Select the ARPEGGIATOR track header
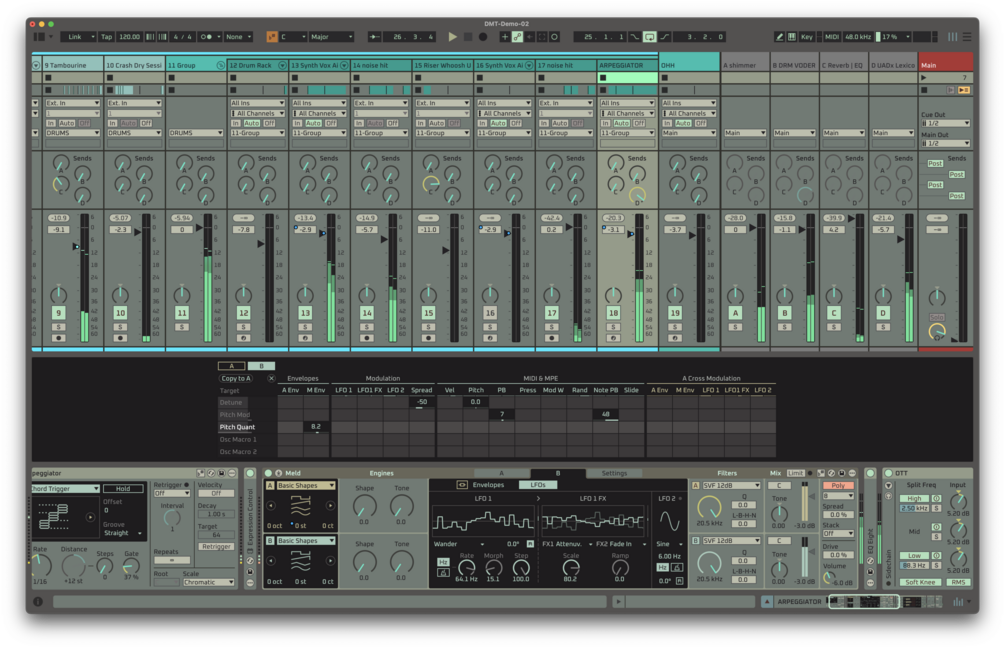 coord(627,65)
